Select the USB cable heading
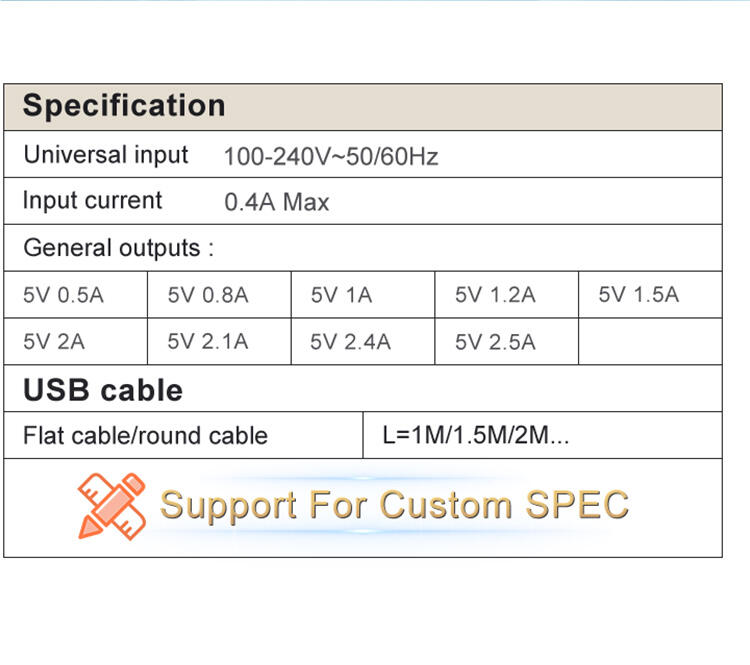 [x=103, y=390]
